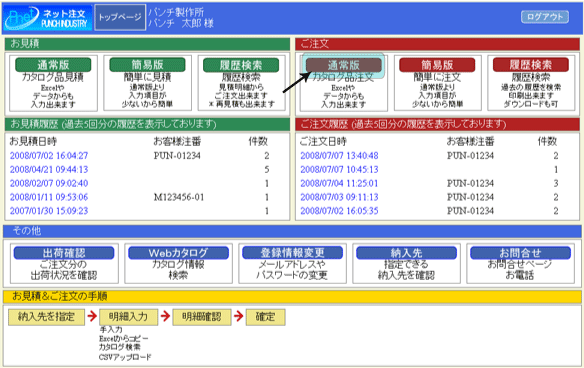The width and height of the screenshot is (584, 368).
Task: Click 出荷確認 shipping status button
Action: (x=64, y=253)
